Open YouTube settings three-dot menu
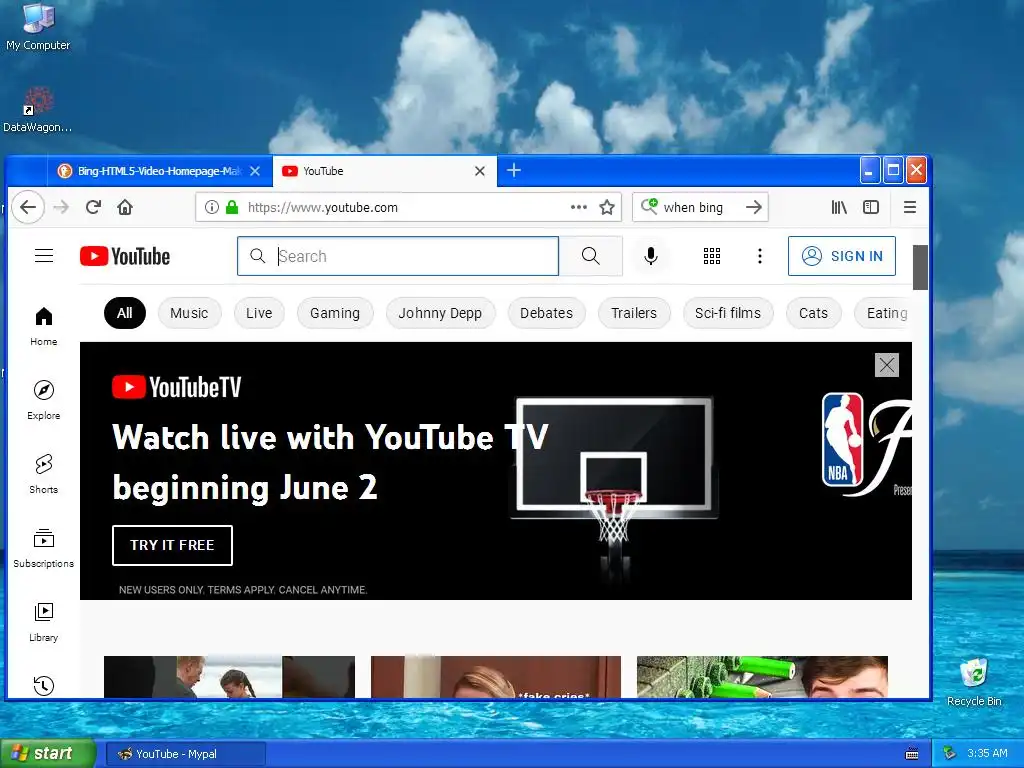 [x=760, y=256]
